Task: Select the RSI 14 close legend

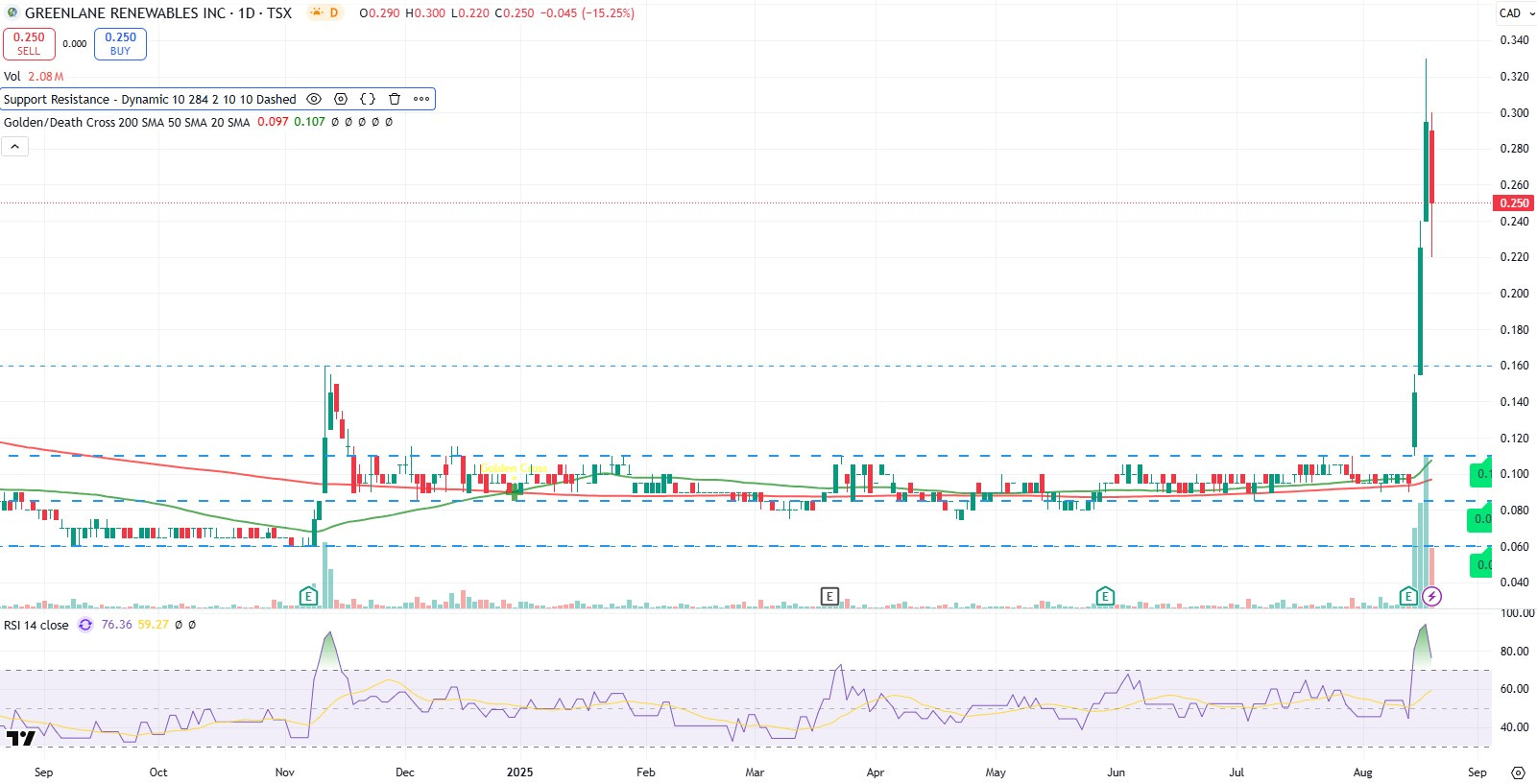Action: 36,625
